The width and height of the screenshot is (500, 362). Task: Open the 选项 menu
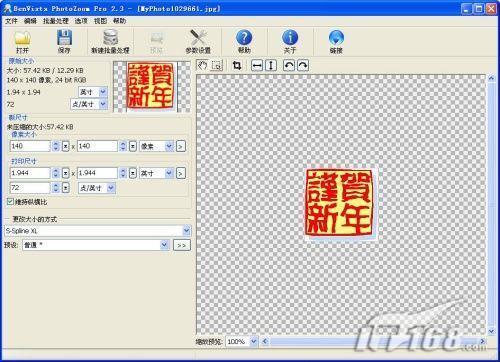[x=81, y=21]
